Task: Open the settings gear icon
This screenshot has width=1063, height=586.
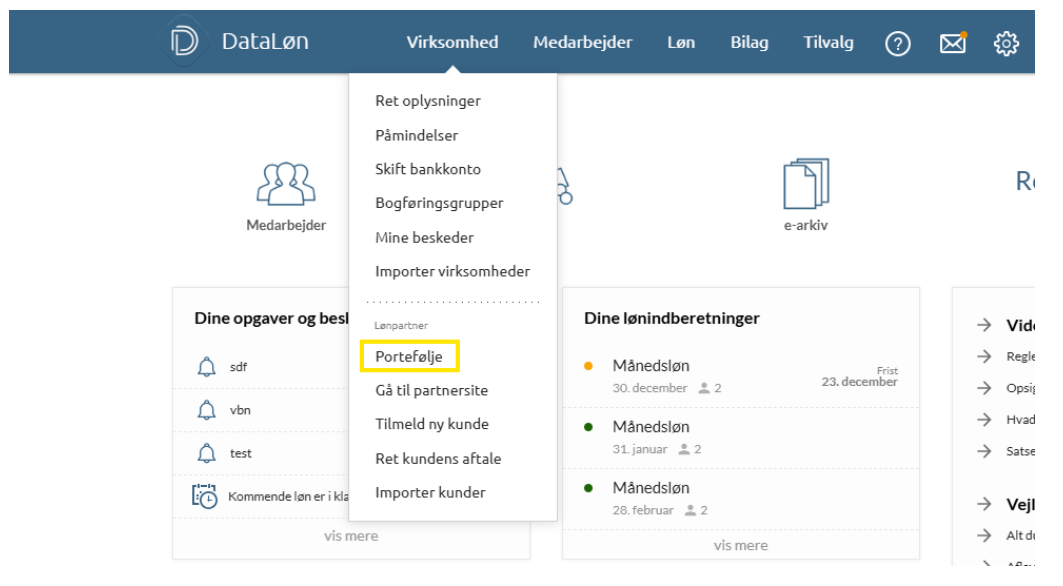Action: tap(1005, 43)
